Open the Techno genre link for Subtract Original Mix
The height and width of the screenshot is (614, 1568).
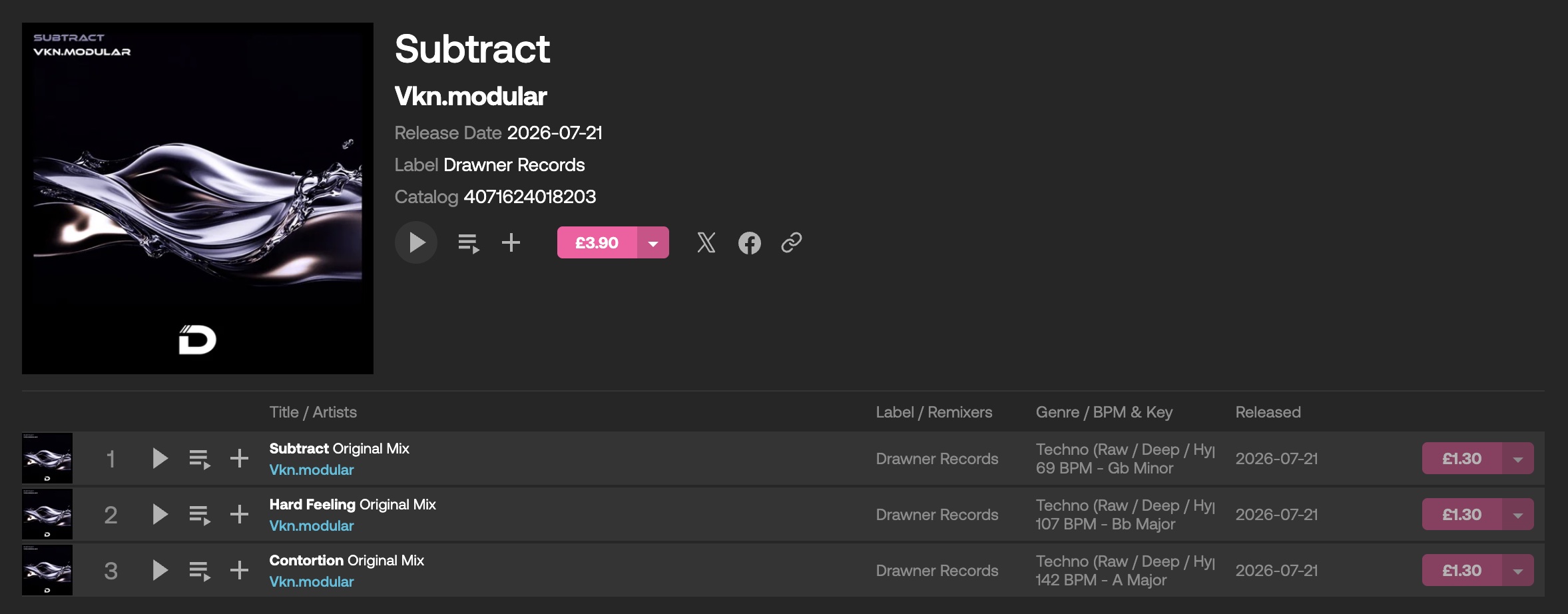(1125, 450)
